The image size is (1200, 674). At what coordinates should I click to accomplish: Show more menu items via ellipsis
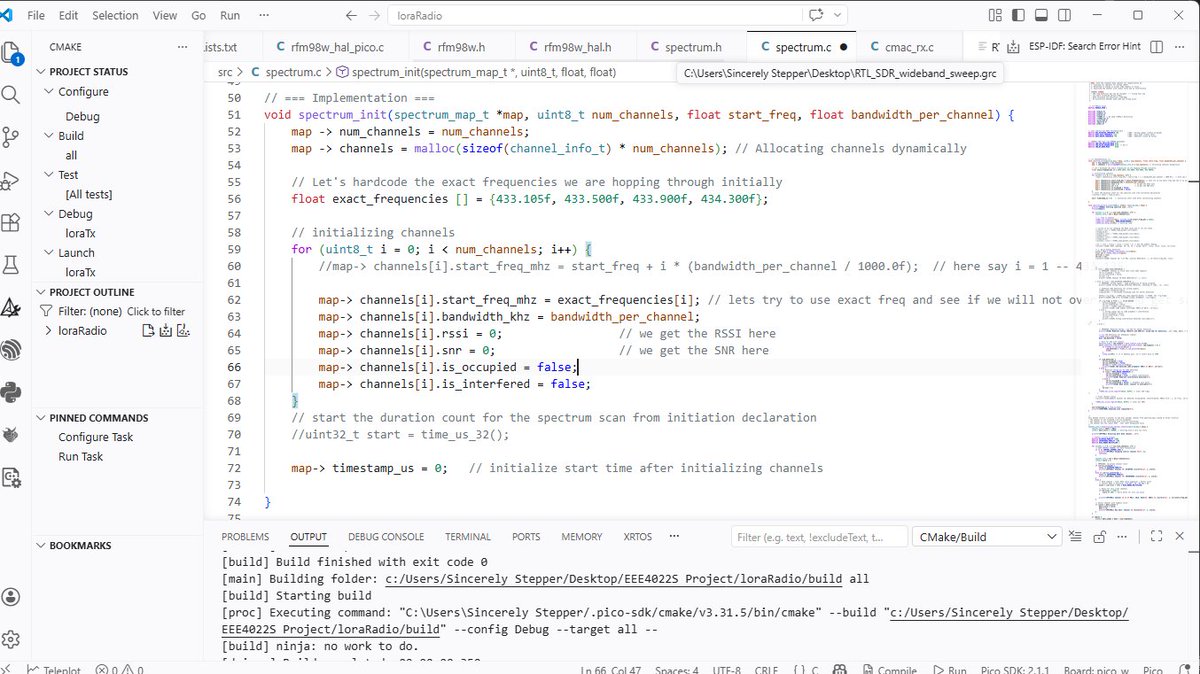click(263, 16)
